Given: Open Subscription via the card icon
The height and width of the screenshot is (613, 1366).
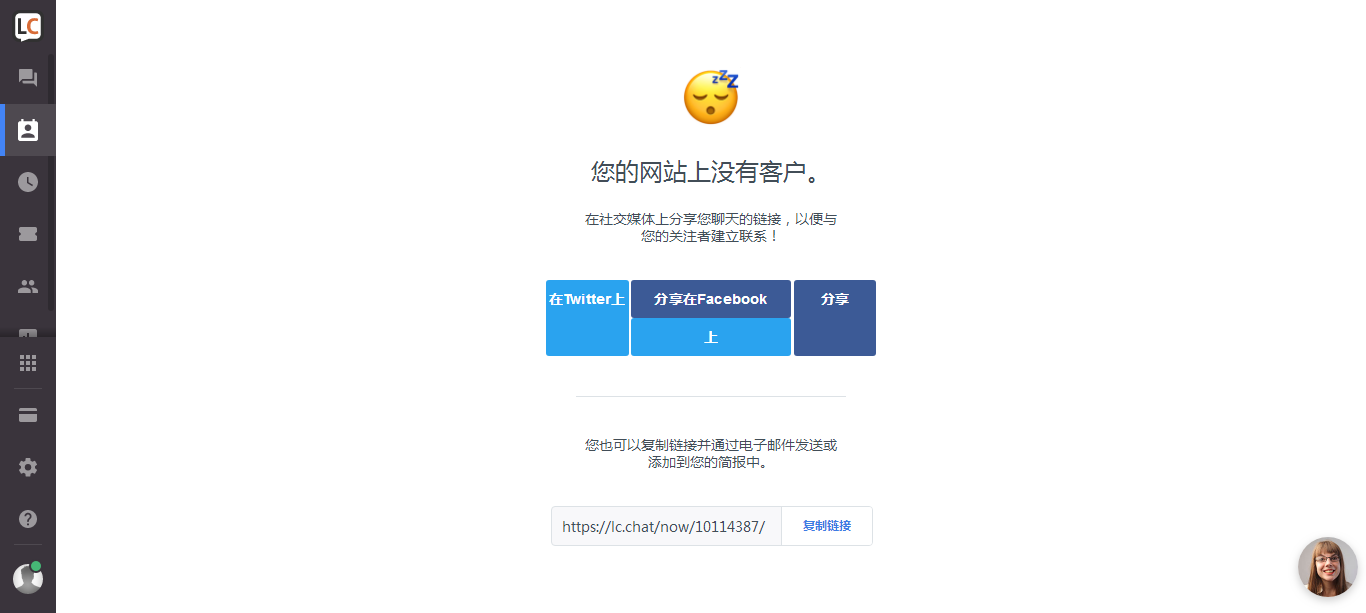Looking at the screenshot, I should coord(28,415).
